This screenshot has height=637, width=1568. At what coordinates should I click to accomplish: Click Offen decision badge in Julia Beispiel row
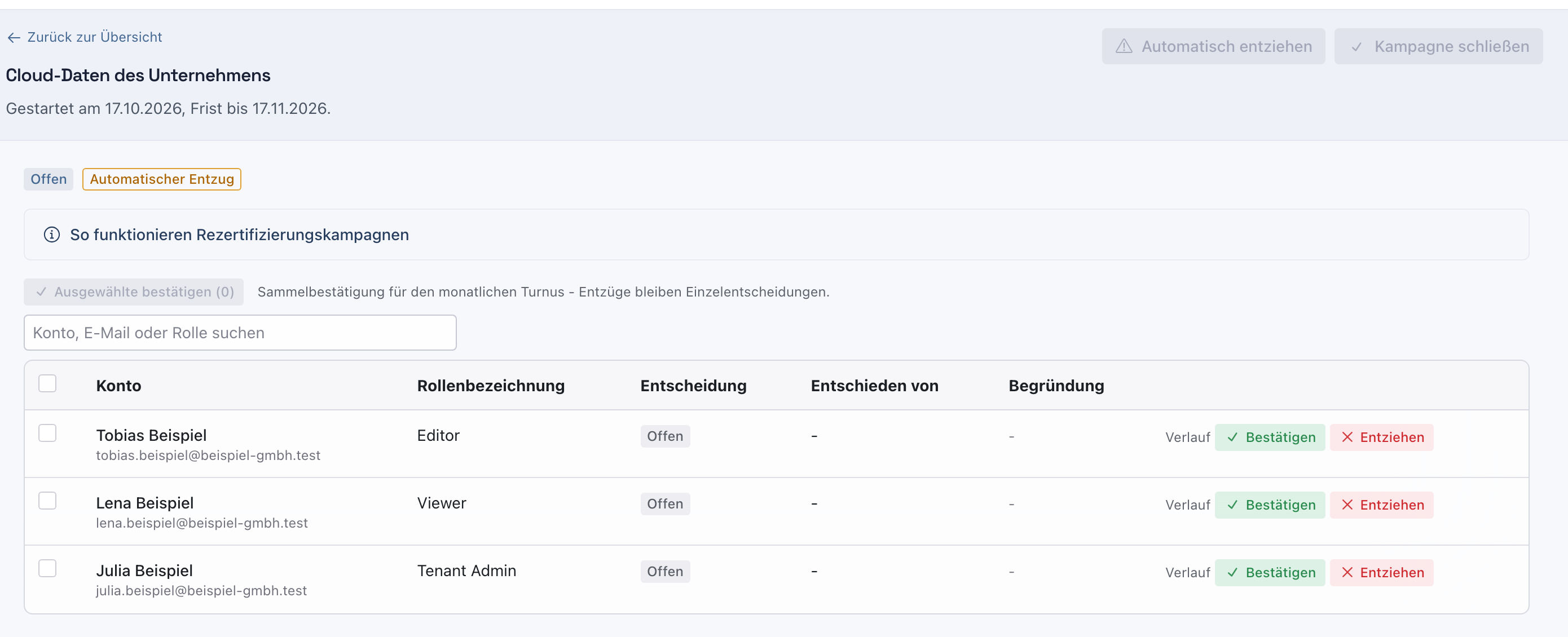pos(666,571)
